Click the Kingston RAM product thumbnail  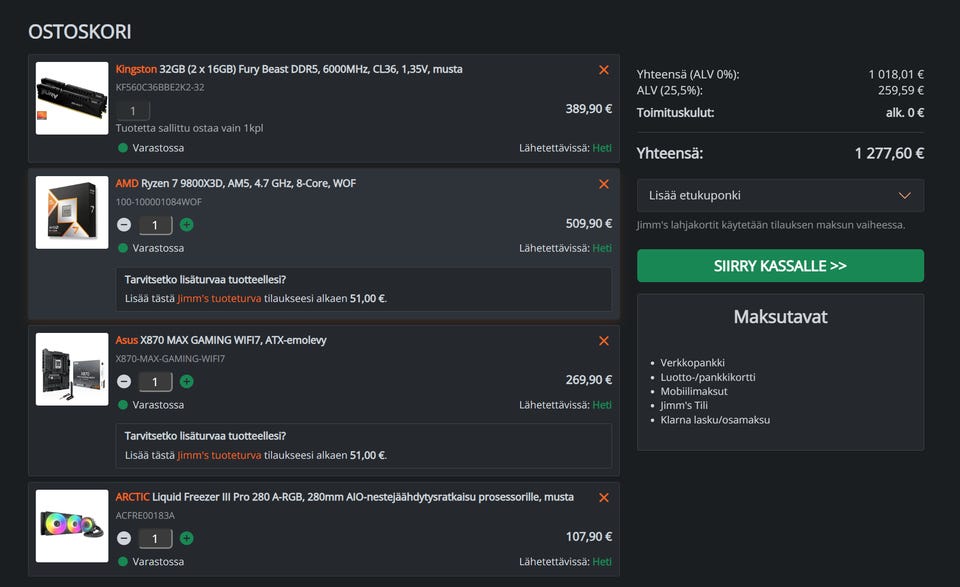pyautogui.click(x=72, y=98)
